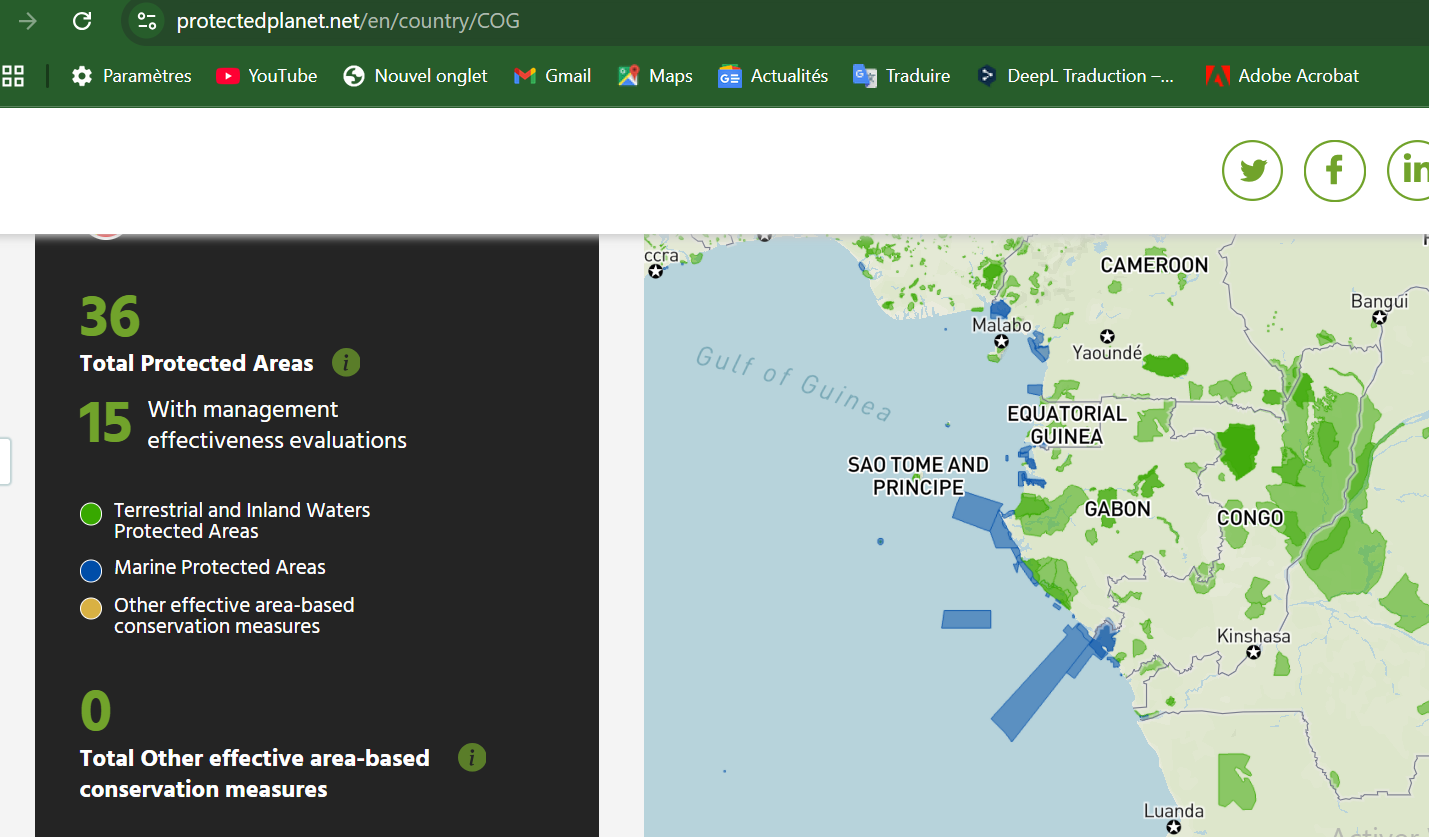Click the Kinshasa city marker on map
The height and width of the screenshot is (837, 1429).
coord(1254,653)
